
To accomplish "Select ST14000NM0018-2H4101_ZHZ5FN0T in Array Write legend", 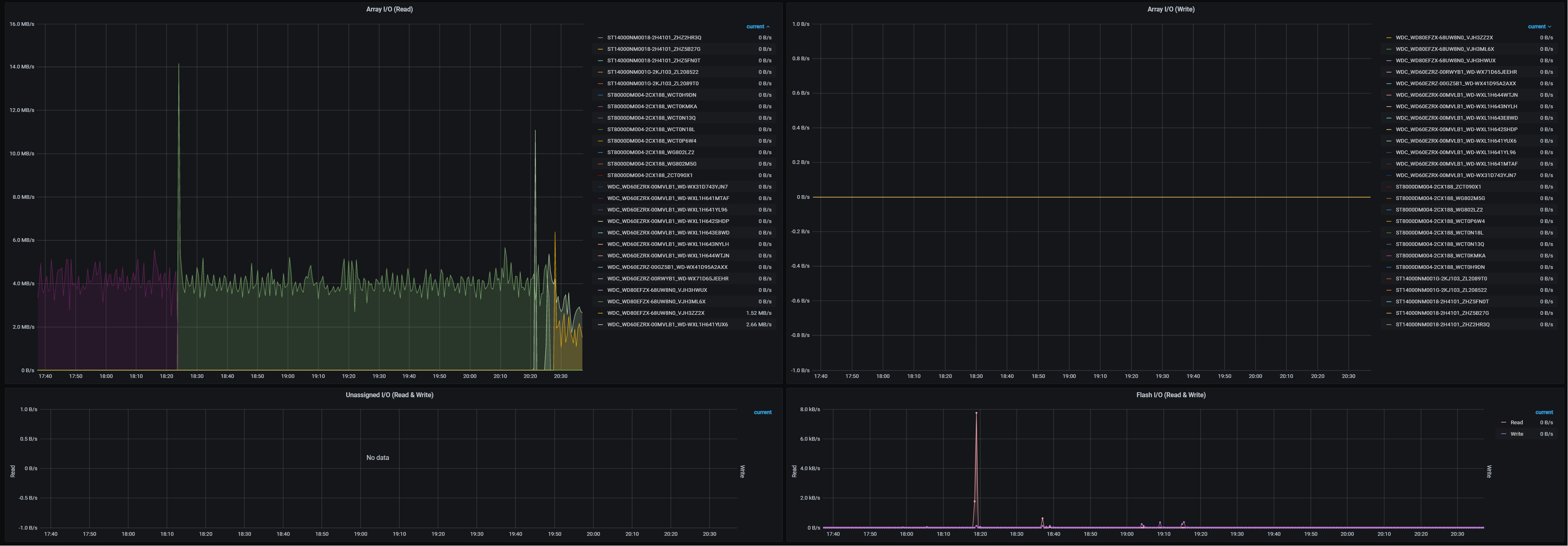I will click(1442, 301).
